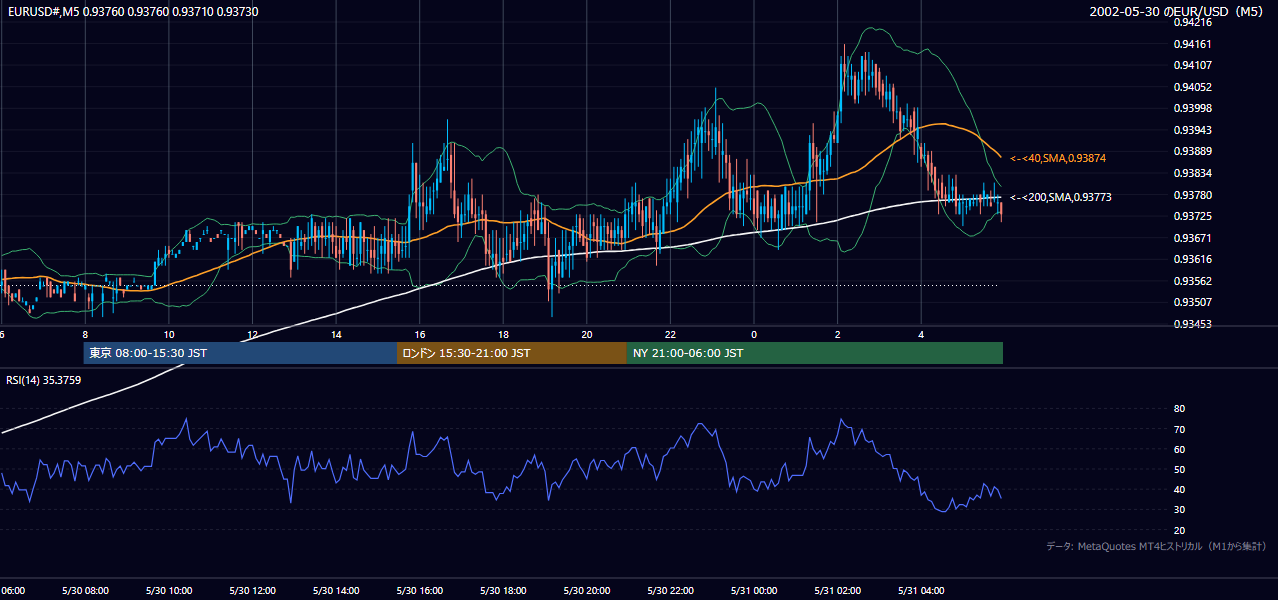This screenshot has height=600, width=1278.
Task: Click the hour label 16 under price chart
Action: point(420,335)
